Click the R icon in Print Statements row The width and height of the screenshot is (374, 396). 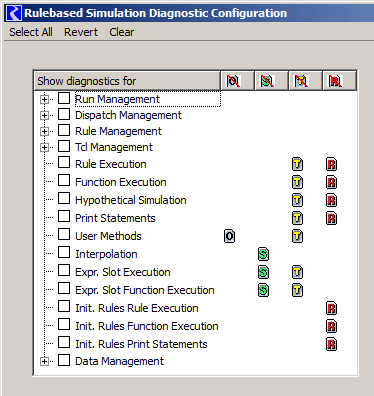click(331, 218)
